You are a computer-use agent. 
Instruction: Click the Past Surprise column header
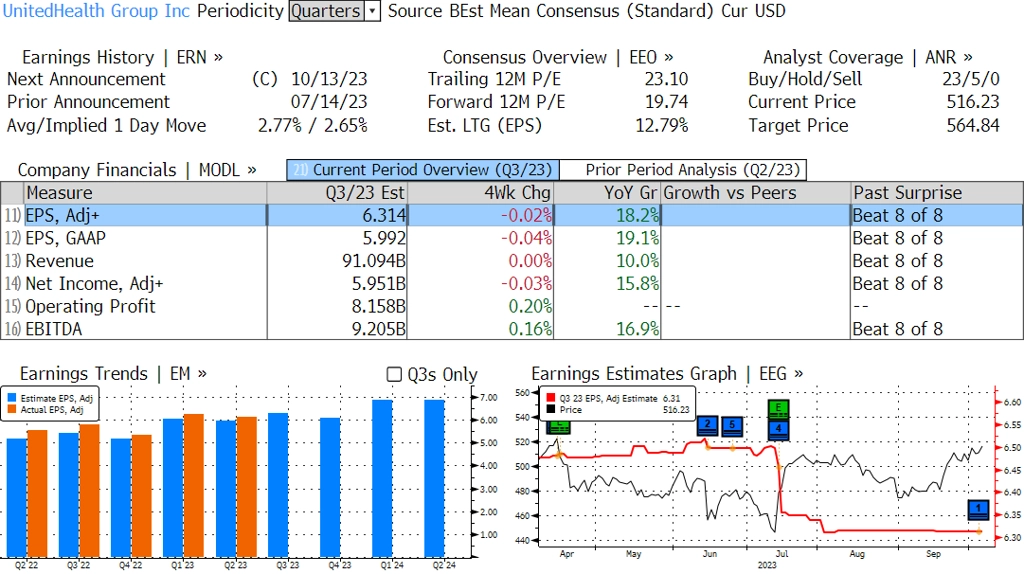point(936,193)
